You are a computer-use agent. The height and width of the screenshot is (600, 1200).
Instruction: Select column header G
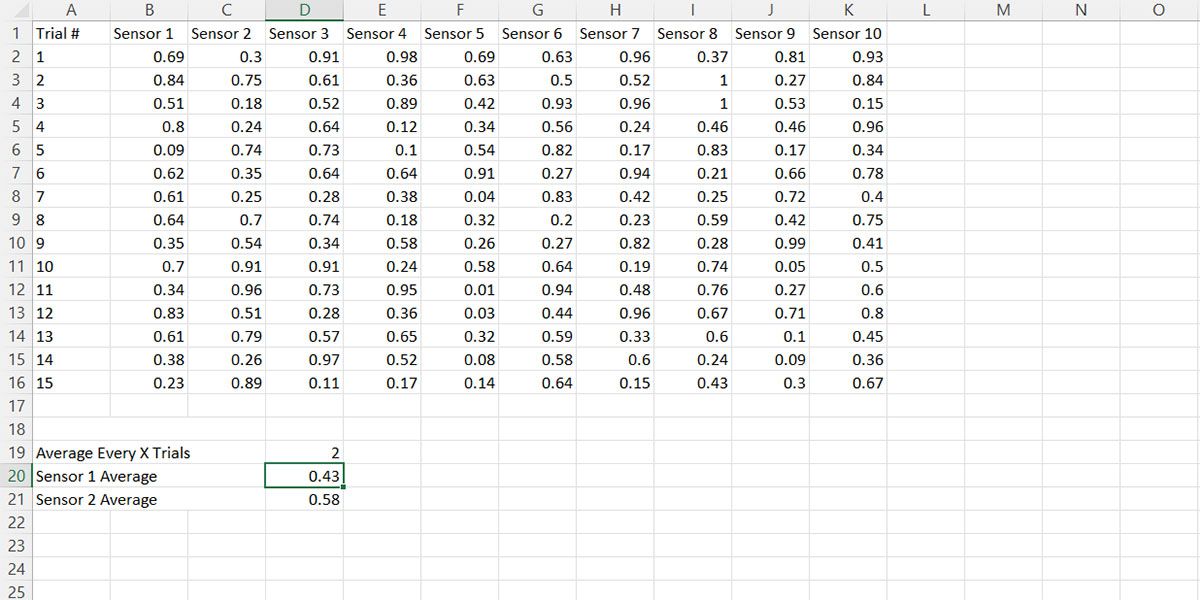537,10
